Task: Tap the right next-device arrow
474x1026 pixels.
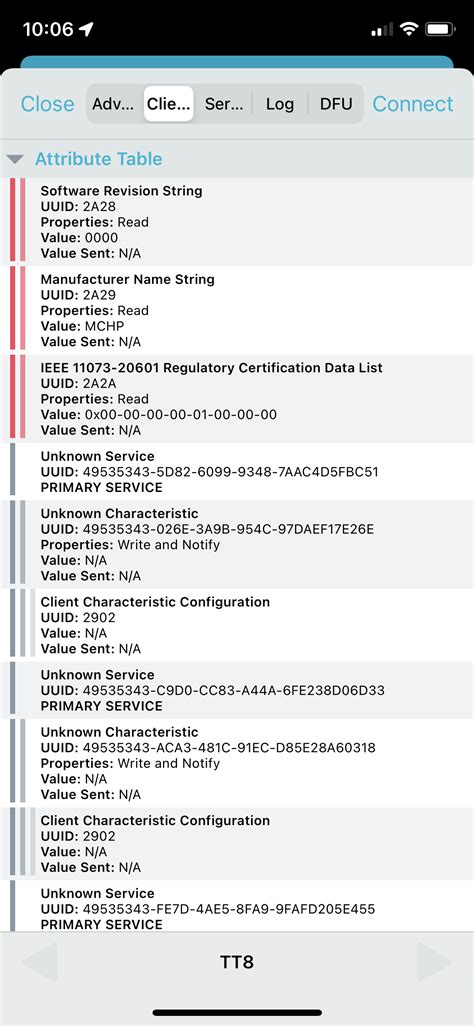Action: point(433,962)
